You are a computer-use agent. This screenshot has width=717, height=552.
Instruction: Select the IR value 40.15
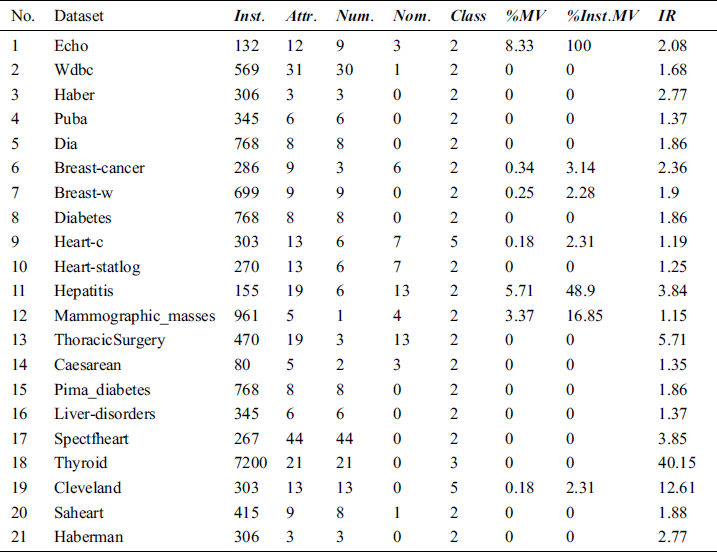[x=676, y=463]
